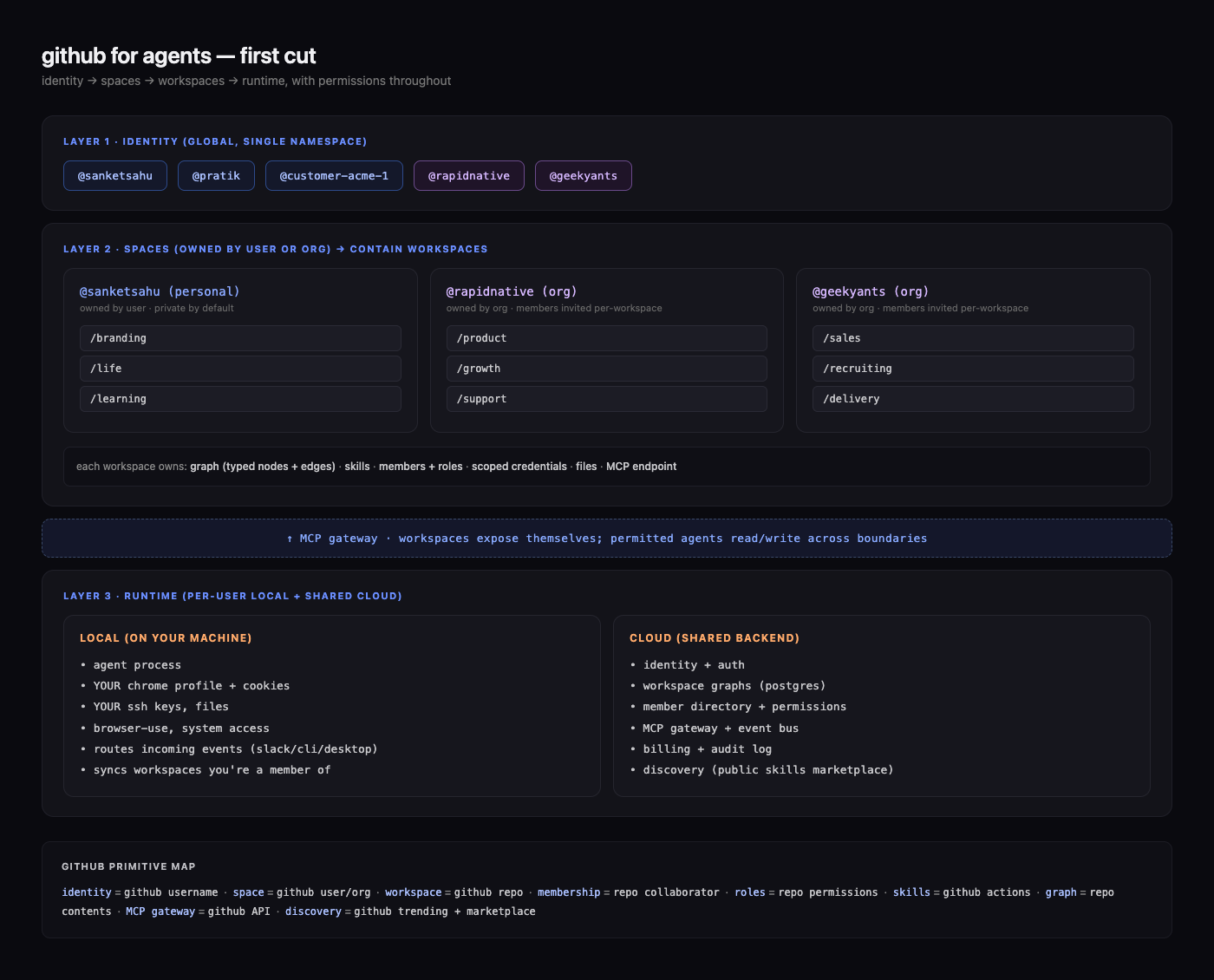Open the /sales workspace row

tap(973, 338)
